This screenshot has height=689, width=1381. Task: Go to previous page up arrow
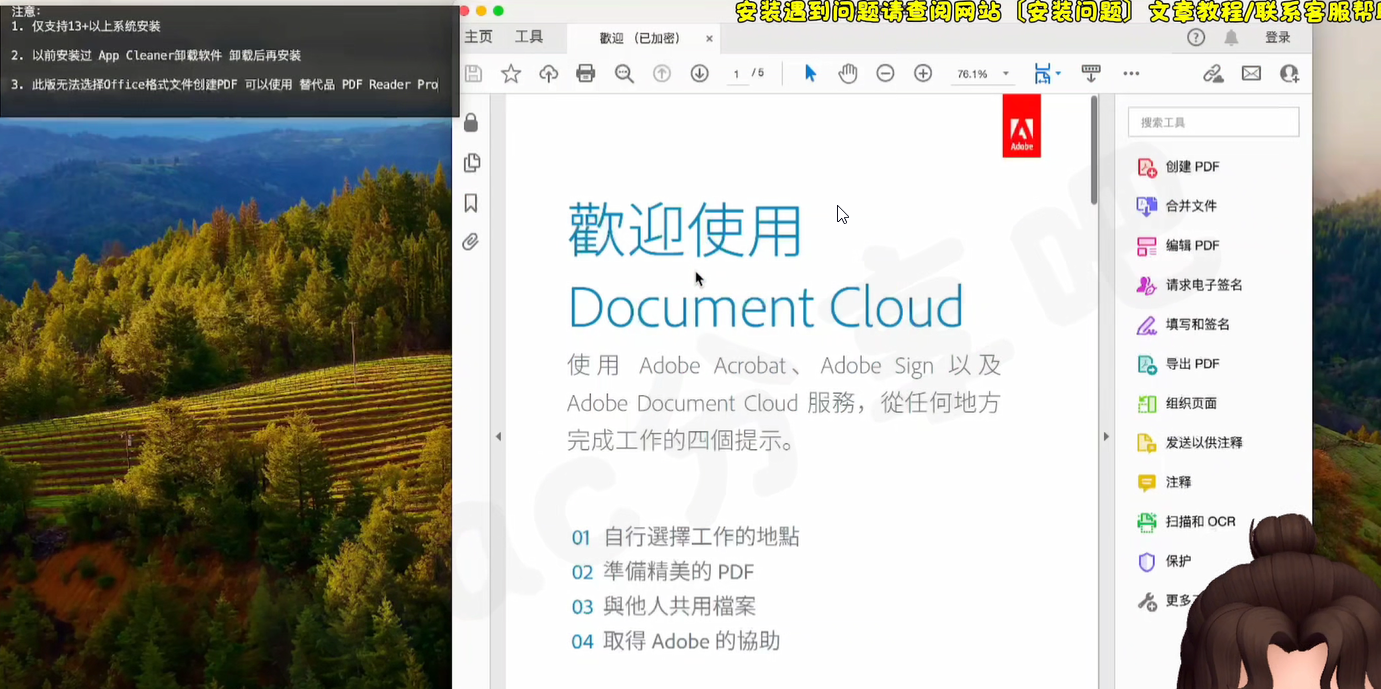[x=662, y=73]
